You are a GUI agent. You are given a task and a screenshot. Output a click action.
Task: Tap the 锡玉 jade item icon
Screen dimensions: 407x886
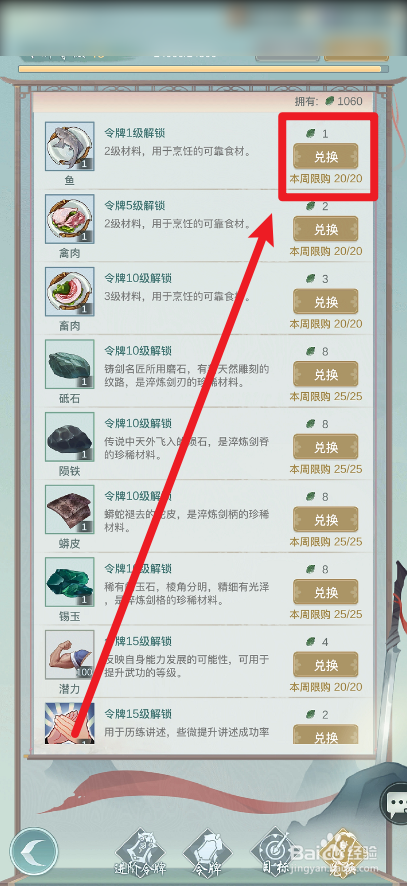point(70,582)
